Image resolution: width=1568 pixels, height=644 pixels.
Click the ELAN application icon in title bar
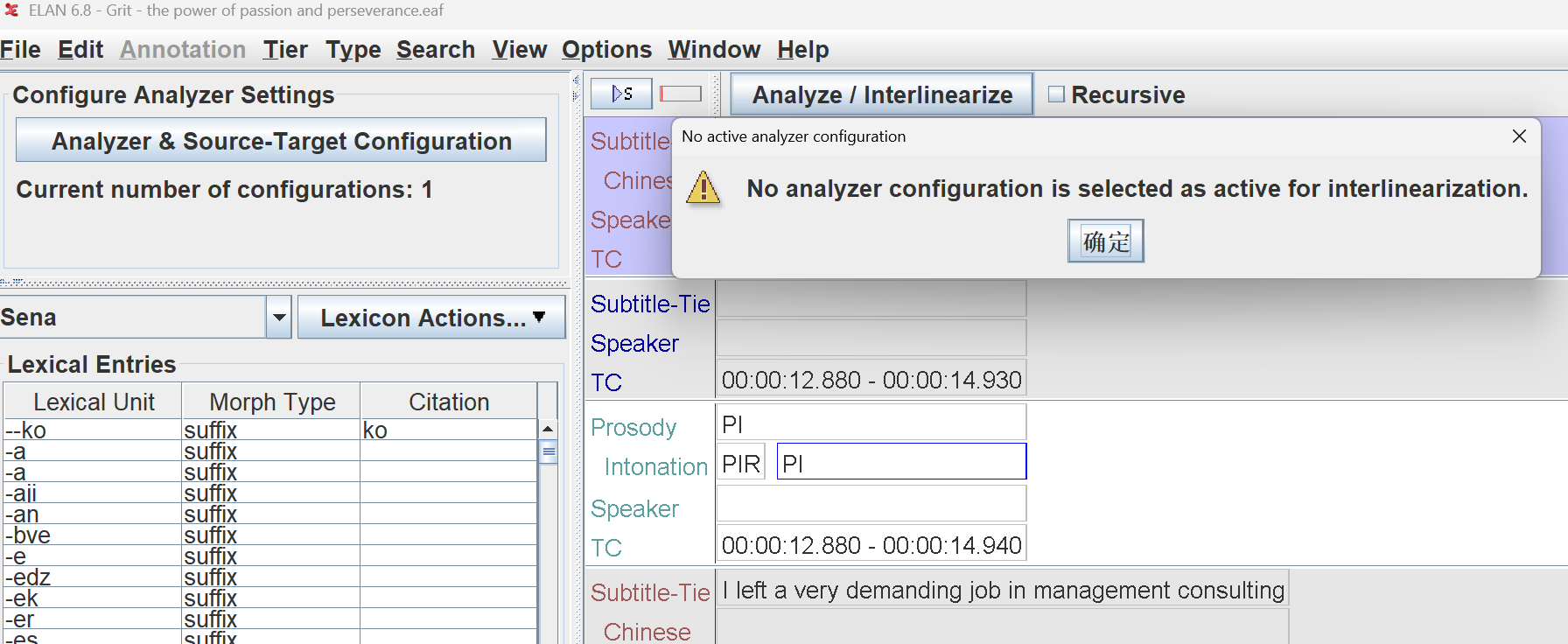11,10
